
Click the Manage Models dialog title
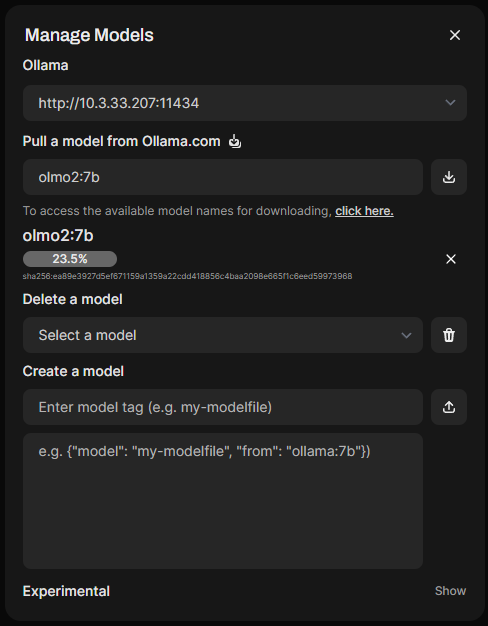click(89, 35)
